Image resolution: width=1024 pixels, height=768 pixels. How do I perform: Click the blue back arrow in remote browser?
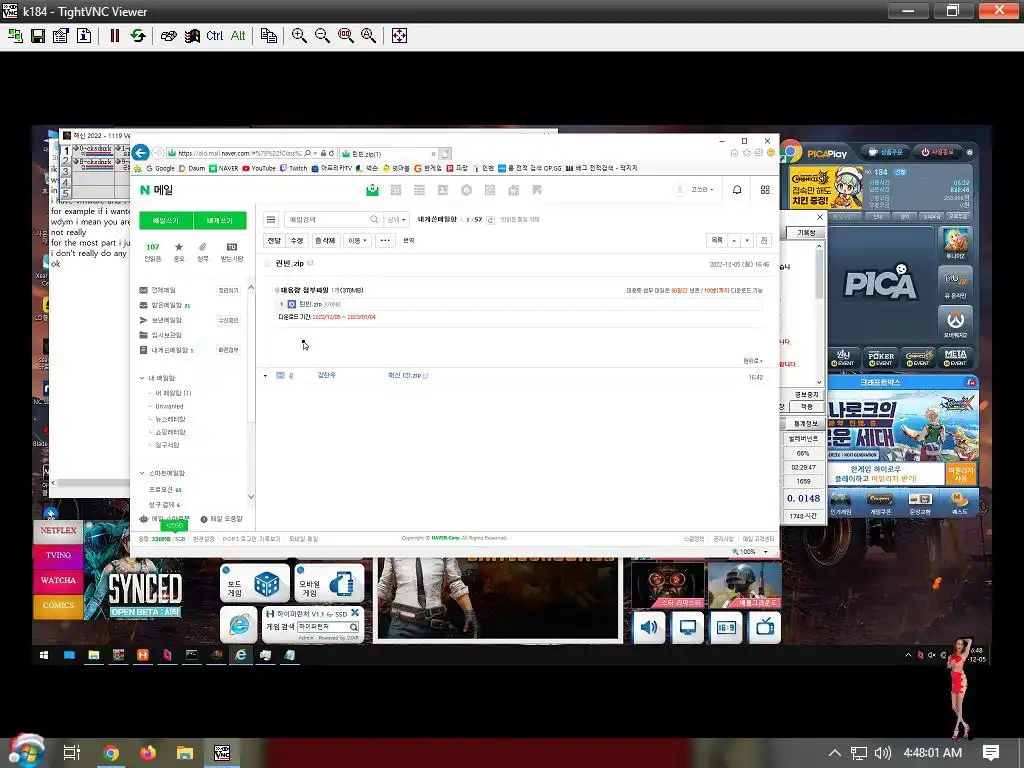pyautogui.click(x=140, y=153)
